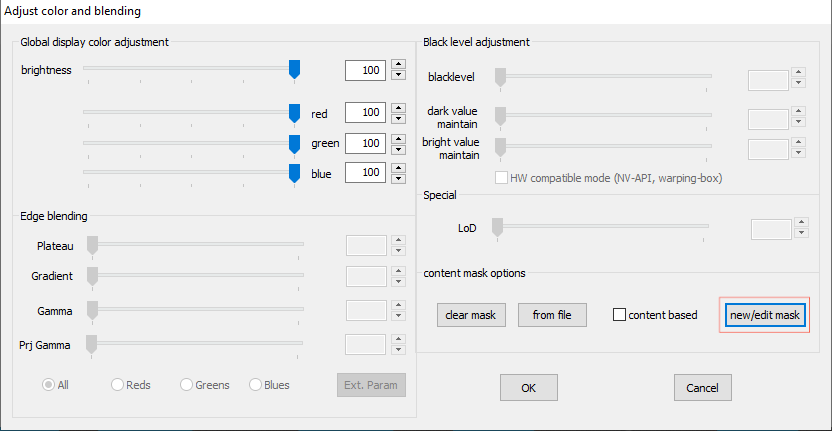The image size is (832, 431).
Task: Click the blue slider handle
Action: pos(294,173)
